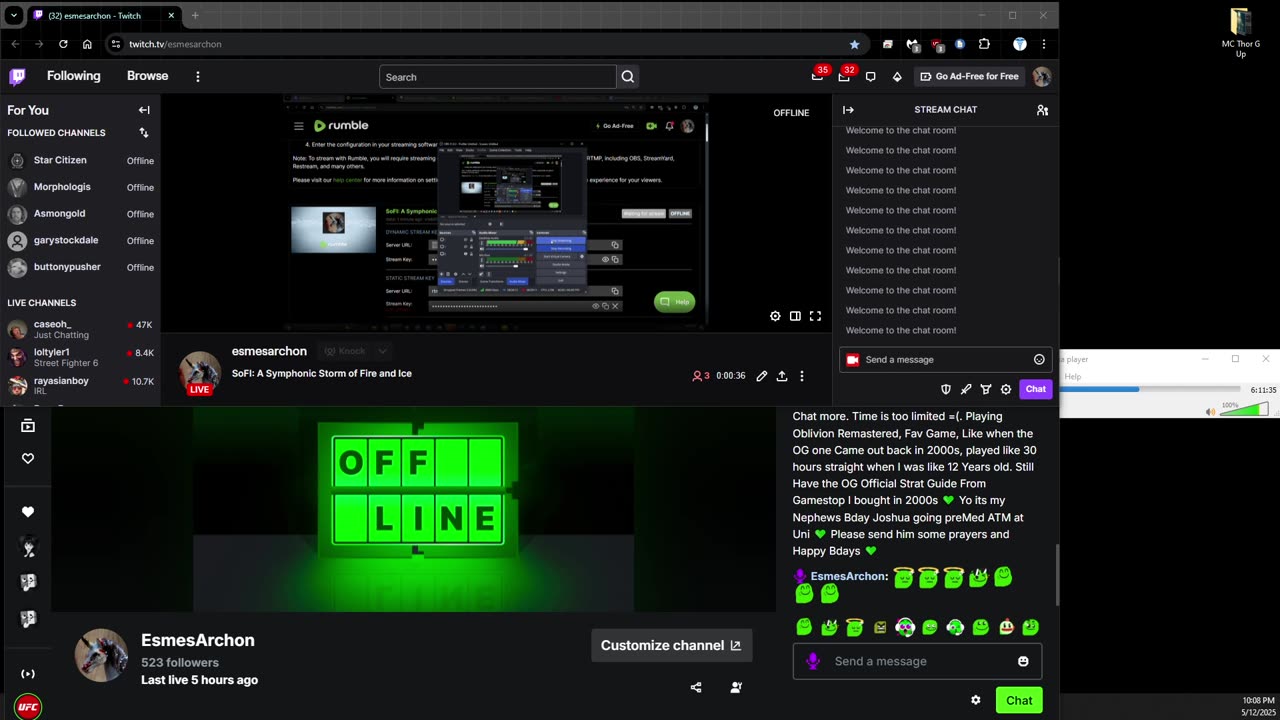Click the pencil edit stream info icon

pos(762,376)
